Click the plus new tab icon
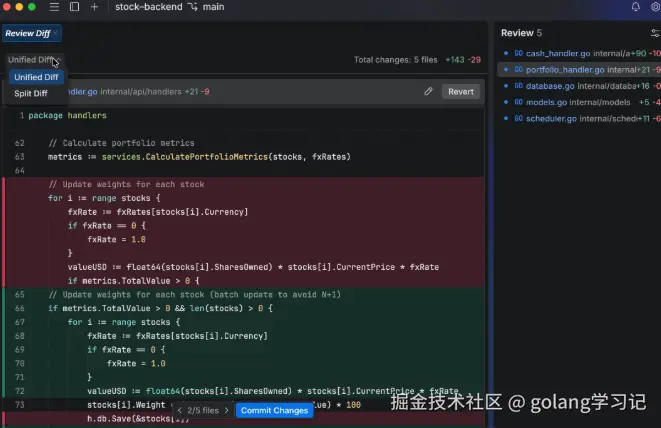The height and width of the screenshot is (428, 661). (94, 7)
